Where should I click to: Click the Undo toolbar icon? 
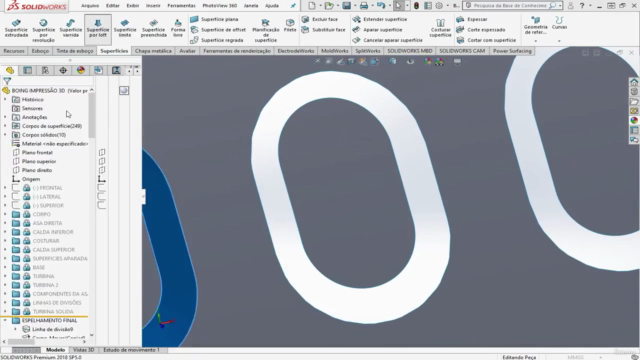point(381,6)
